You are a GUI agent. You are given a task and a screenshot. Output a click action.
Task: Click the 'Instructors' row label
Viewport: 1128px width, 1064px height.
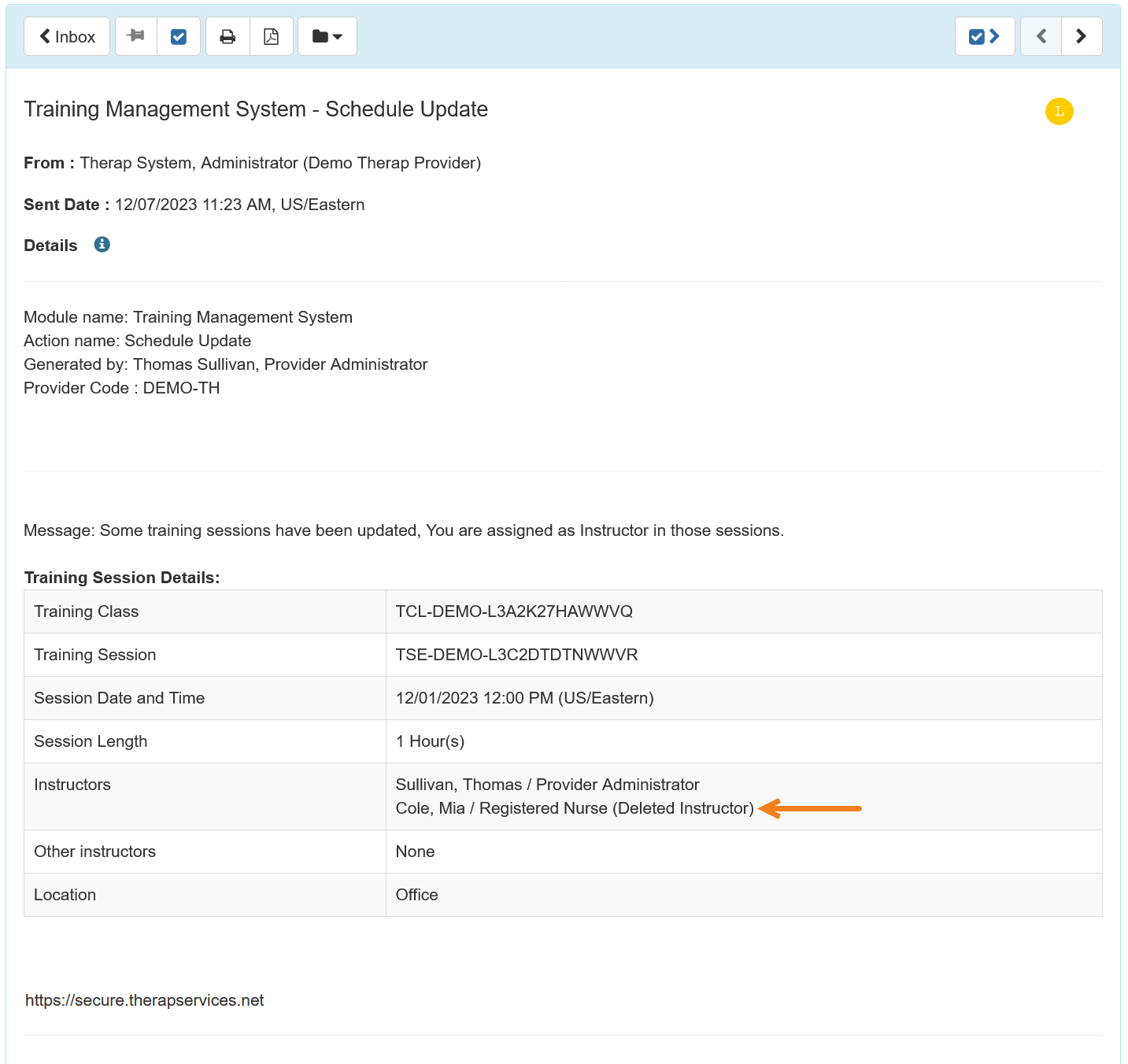[72, 785]
